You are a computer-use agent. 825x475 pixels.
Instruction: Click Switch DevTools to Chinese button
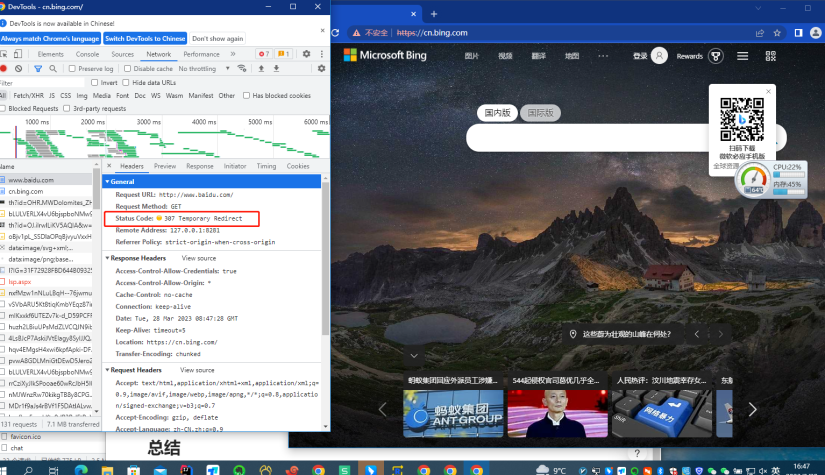(x=145, y=38)
